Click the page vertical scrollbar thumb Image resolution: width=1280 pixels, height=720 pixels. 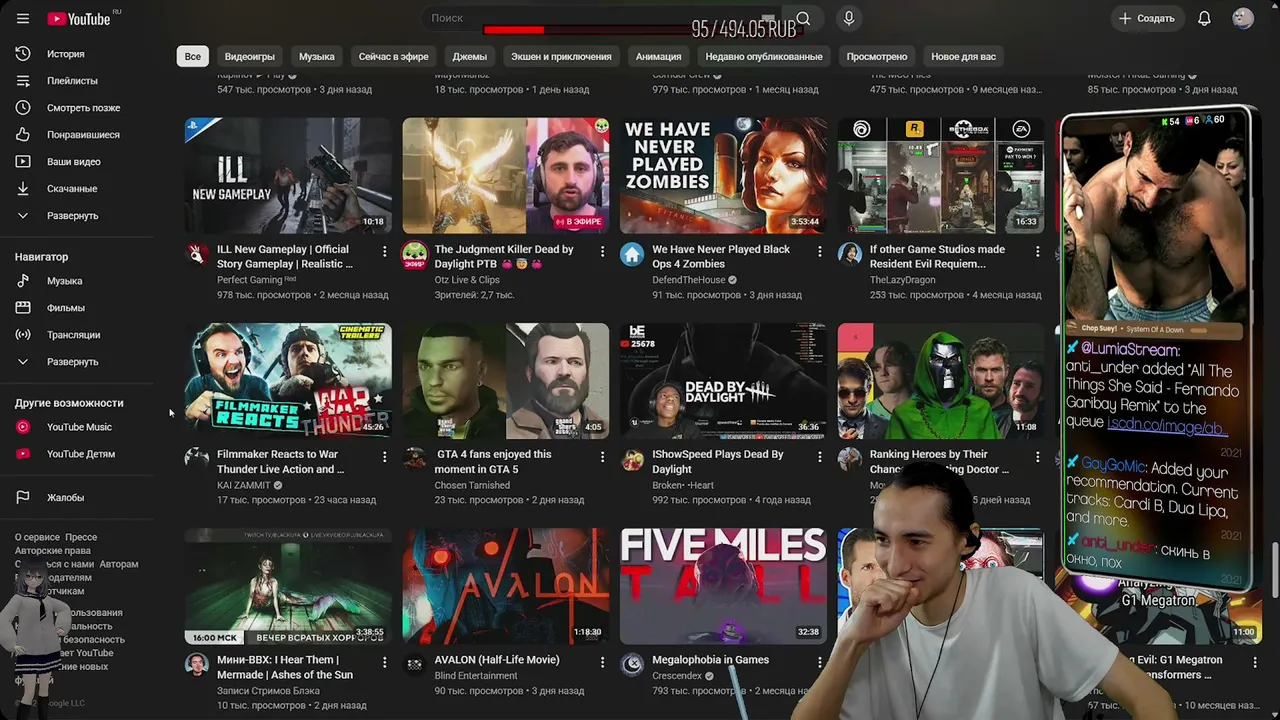[x=1275, y=568]
